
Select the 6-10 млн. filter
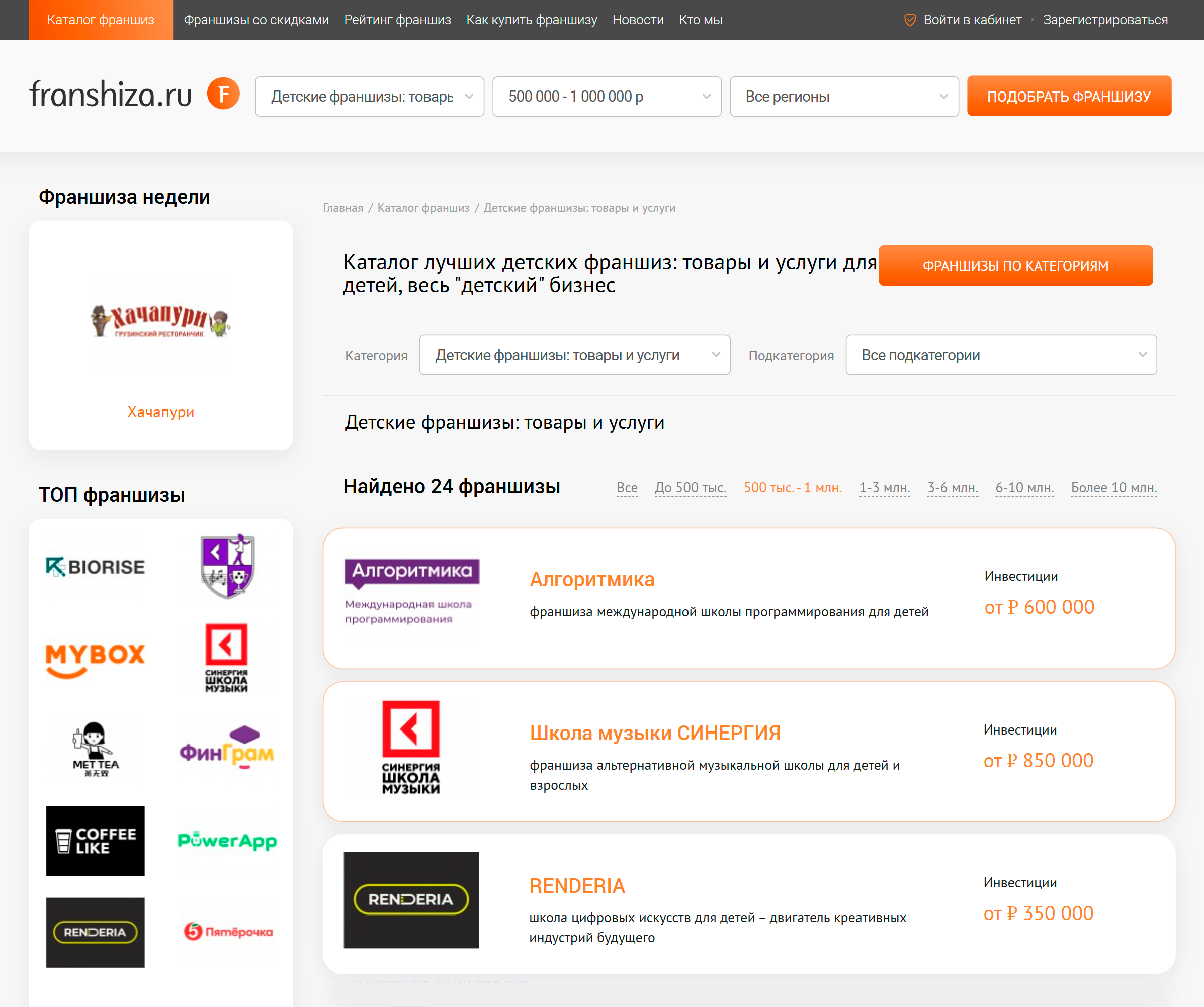coord(1024,488)
